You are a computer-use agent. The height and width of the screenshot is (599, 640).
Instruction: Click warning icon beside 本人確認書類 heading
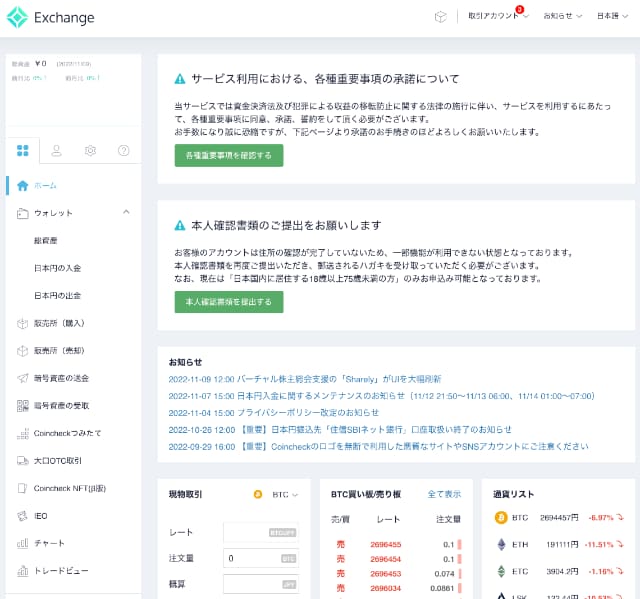[x=180, y=225]
